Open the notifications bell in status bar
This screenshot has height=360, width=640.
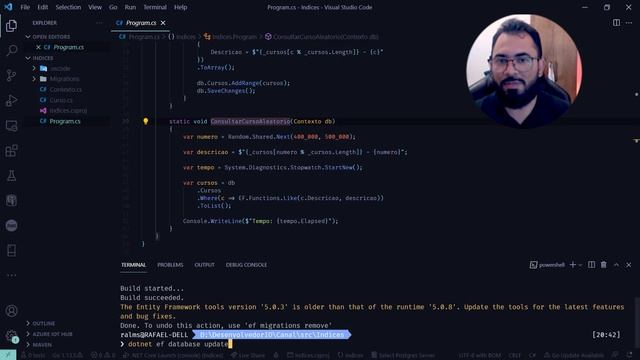point(628,356)
